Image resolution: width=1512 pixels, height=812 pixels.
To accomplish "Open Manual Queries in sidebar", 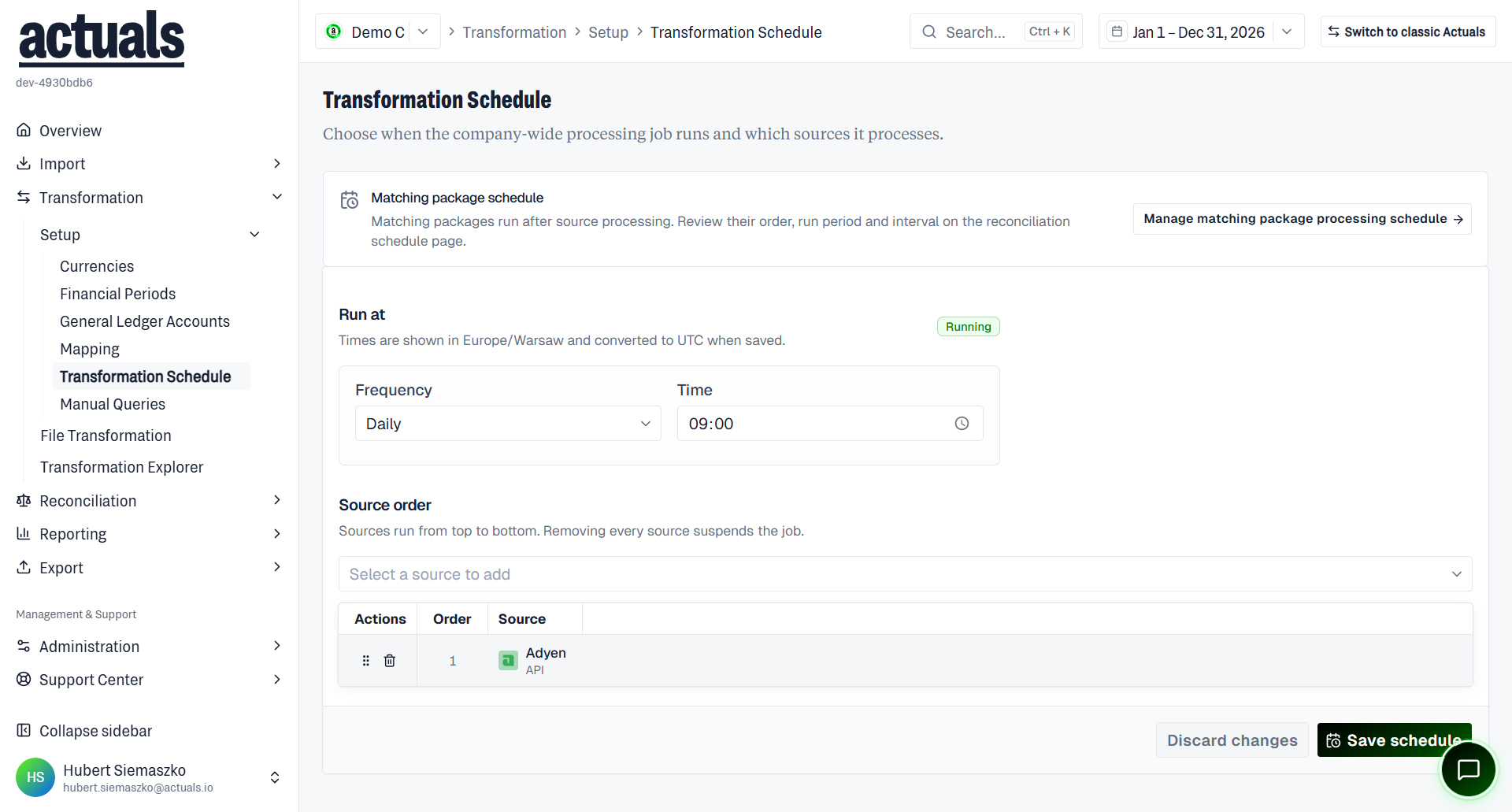I will click(x=113, y=404).
